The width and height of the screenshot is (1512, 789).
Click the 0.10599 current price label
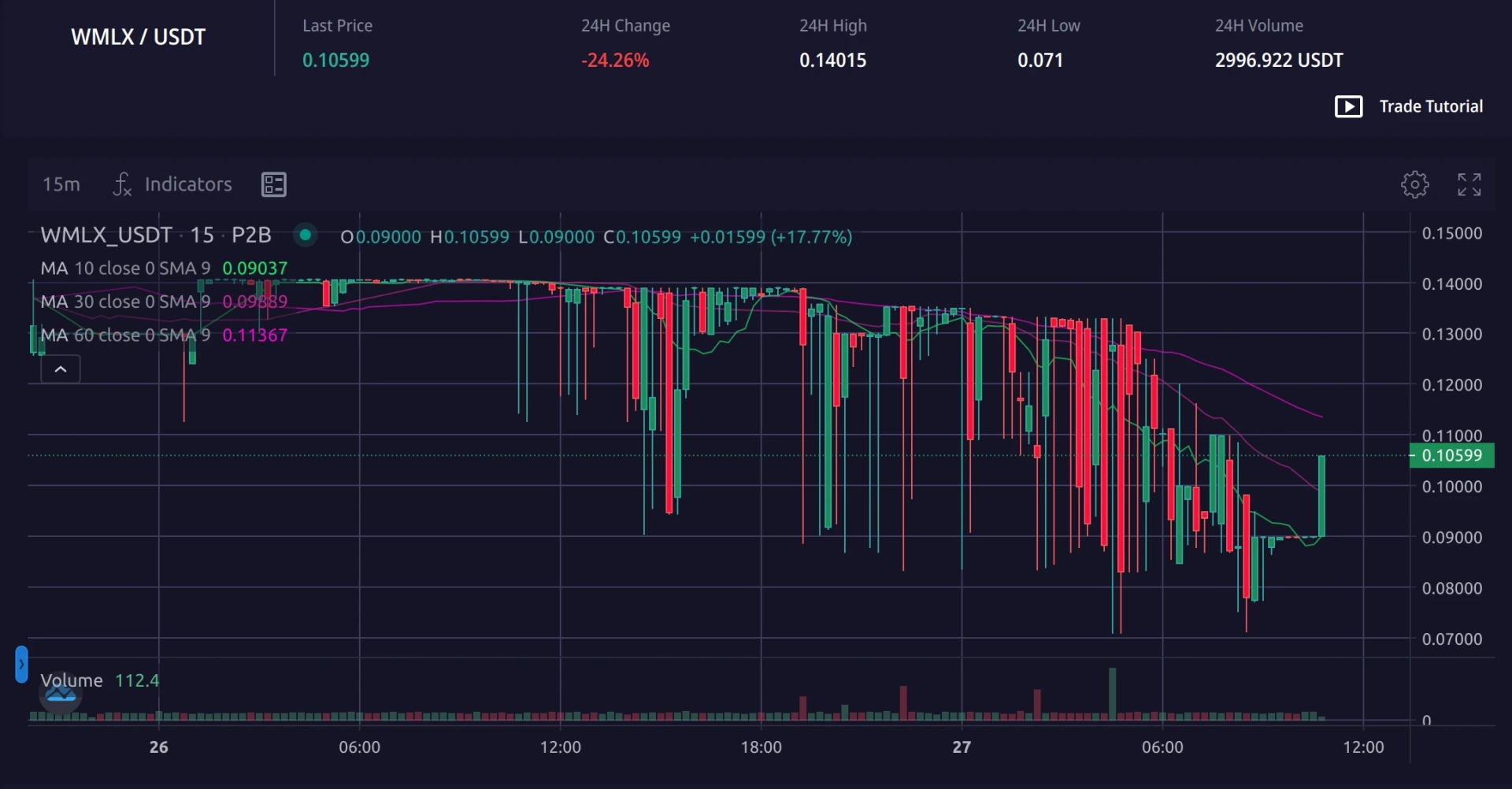click(x=1451, y=455)
